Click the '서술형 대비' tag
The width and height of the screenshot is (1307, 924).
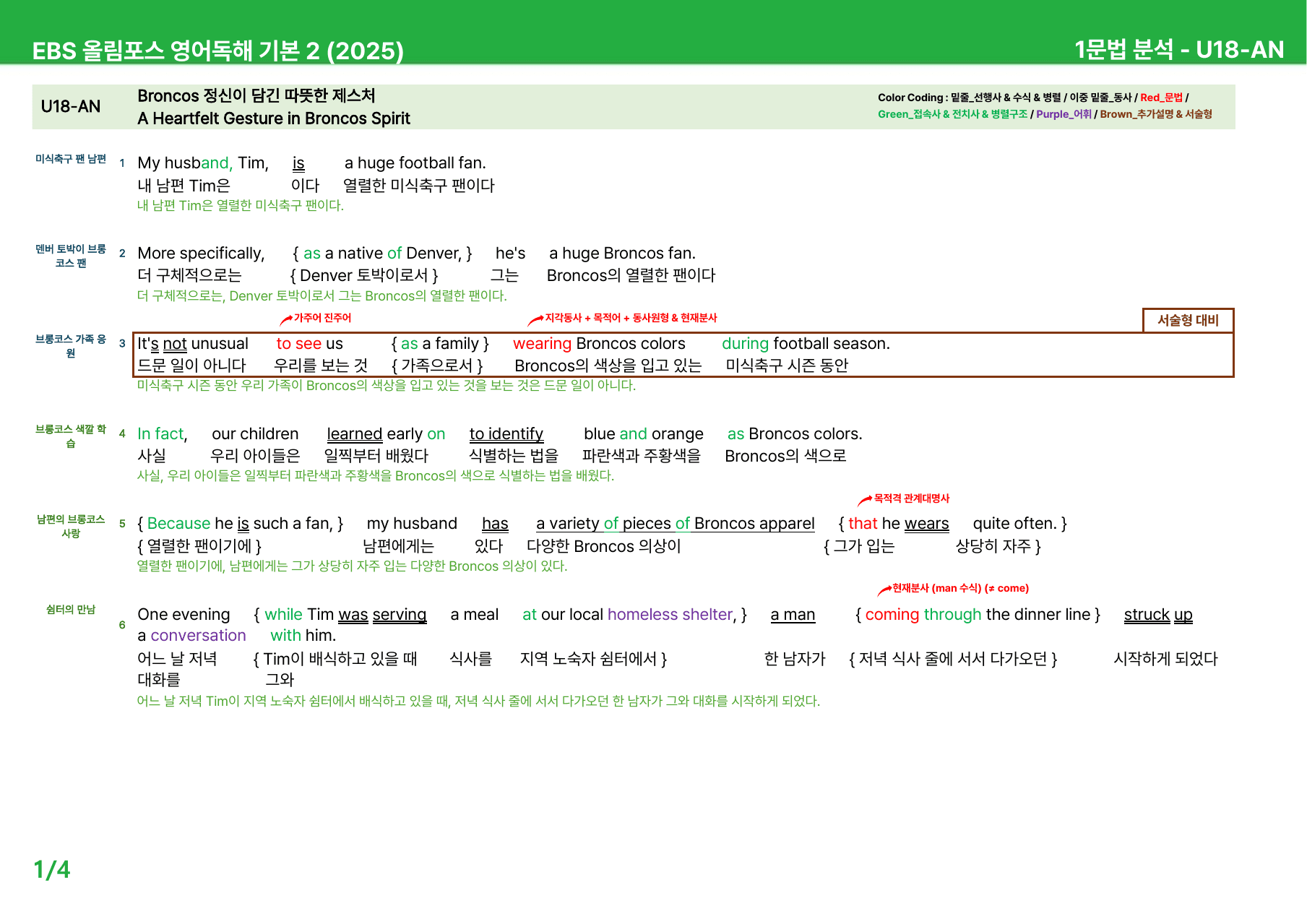pyautogui.click(x=1188, y=320)
